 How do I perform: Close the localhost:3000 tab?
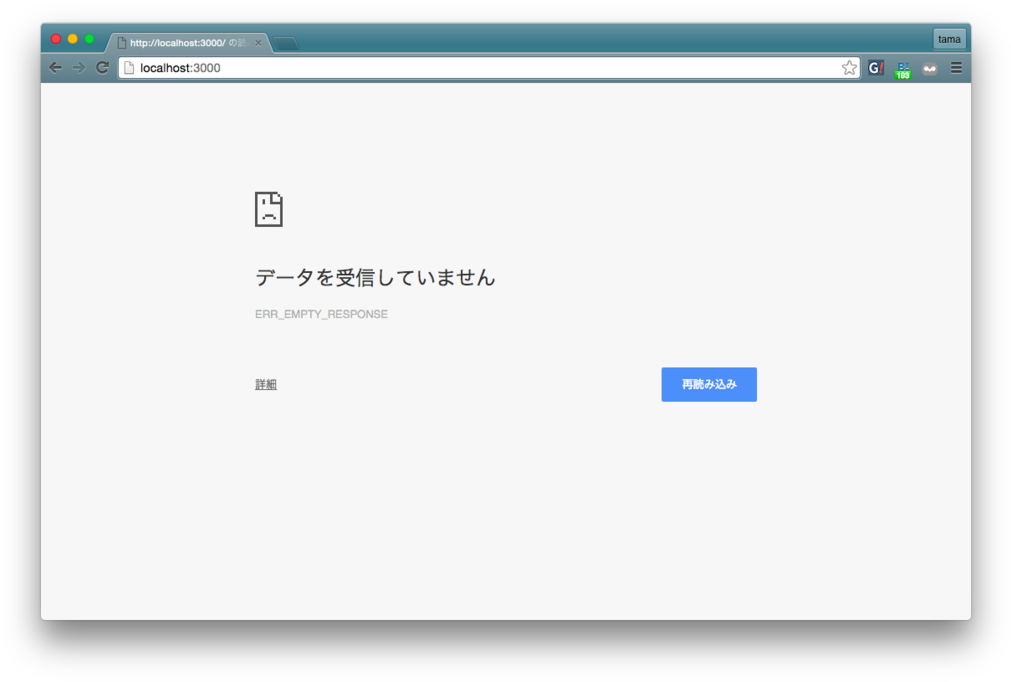tap(258, 42)
